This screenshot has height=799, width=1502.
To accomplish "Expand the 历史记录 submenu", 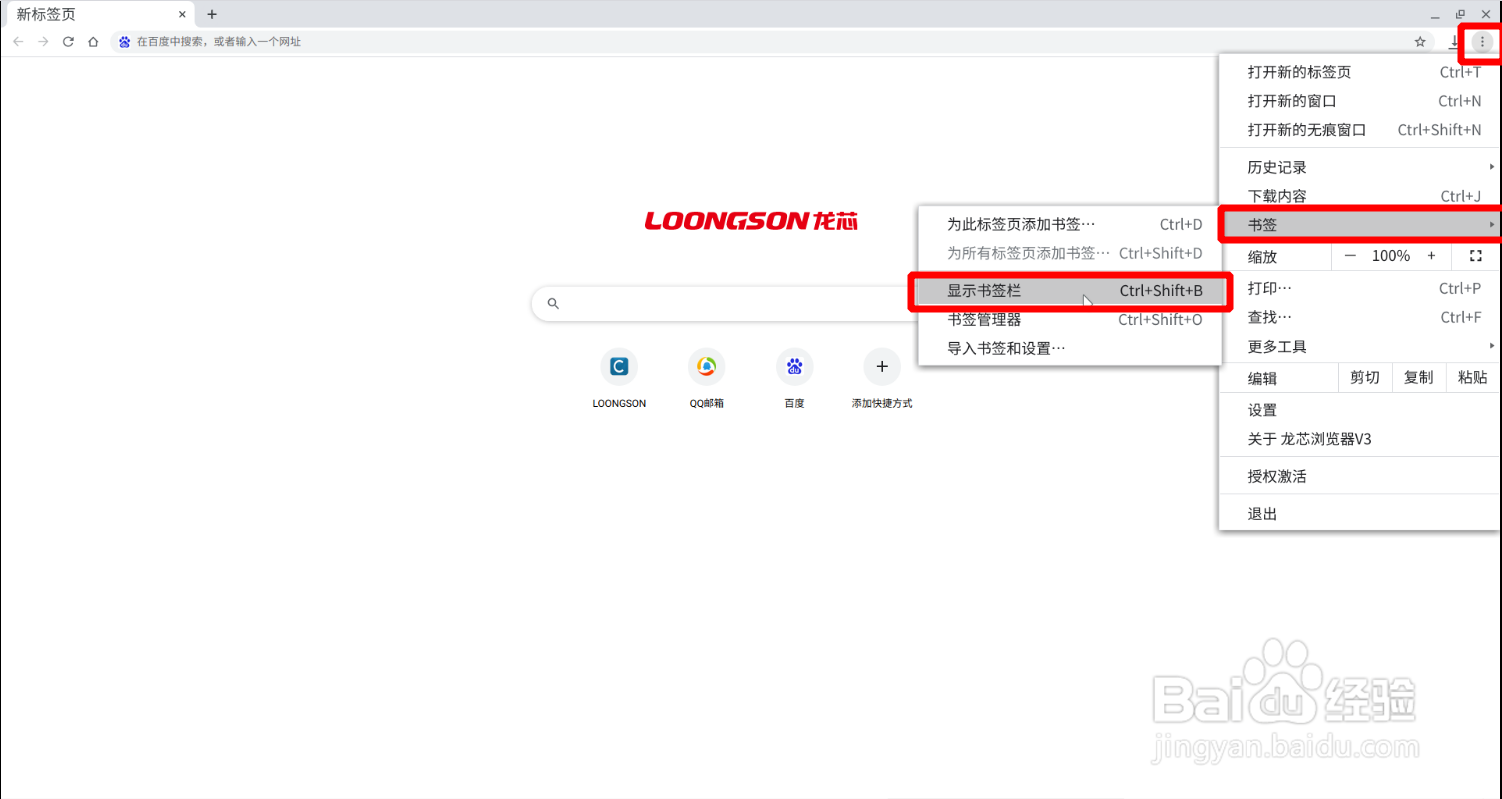I will coord(1359,167).
